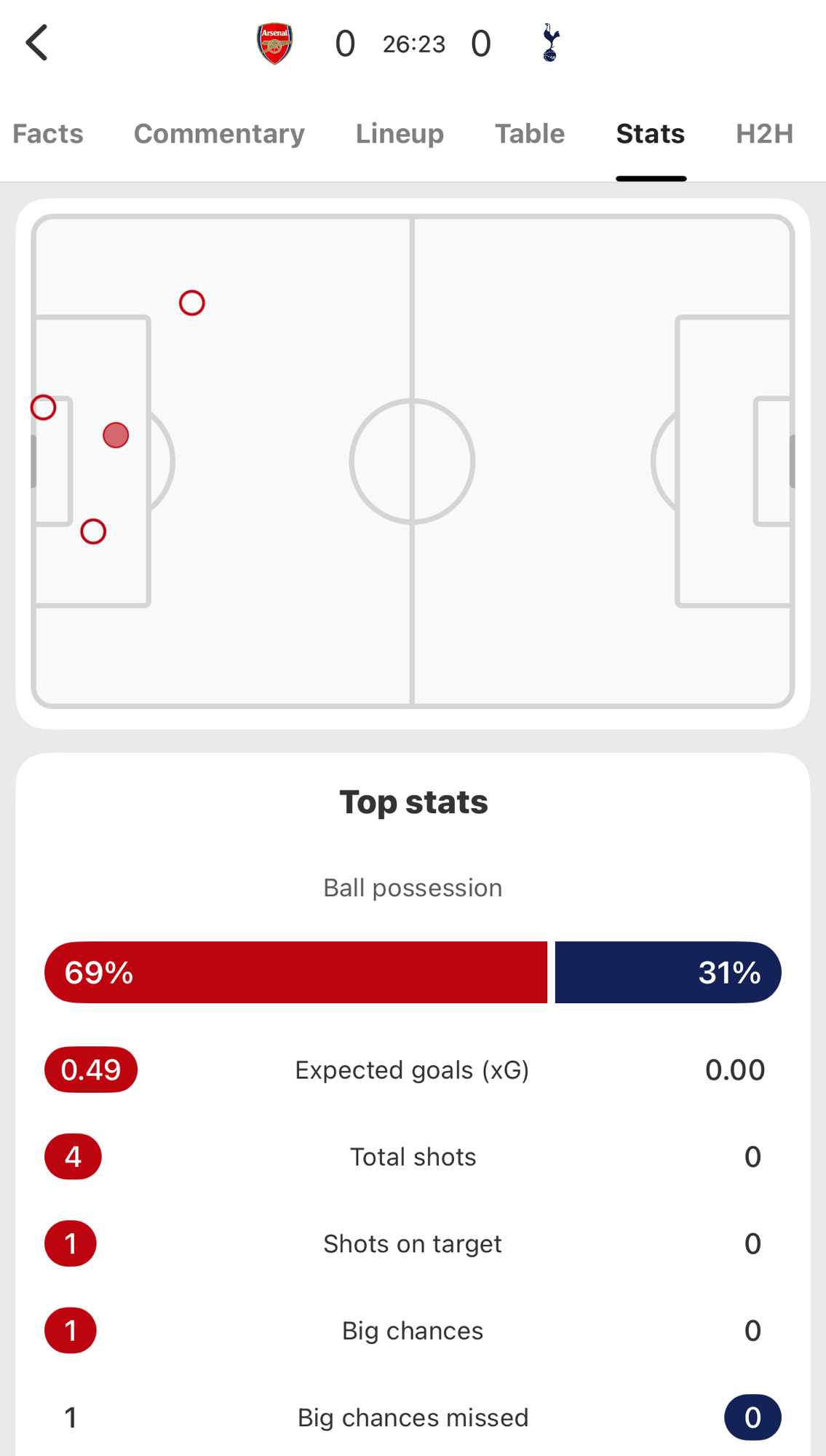Tap the match clock showing 26:23
826x1456 pixels.
pyautogui.click(x=413, y=44)
